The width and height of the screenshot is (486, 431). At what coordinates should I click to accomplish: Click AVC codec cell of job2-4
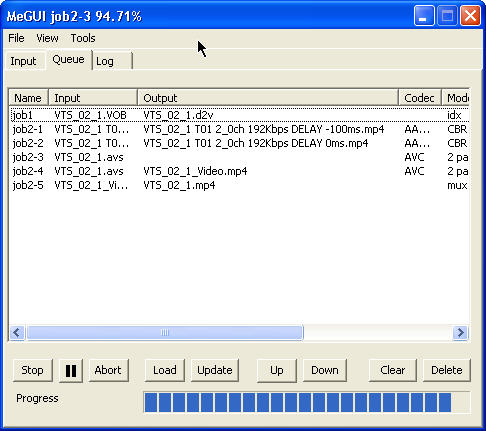(x=414, y=171)
